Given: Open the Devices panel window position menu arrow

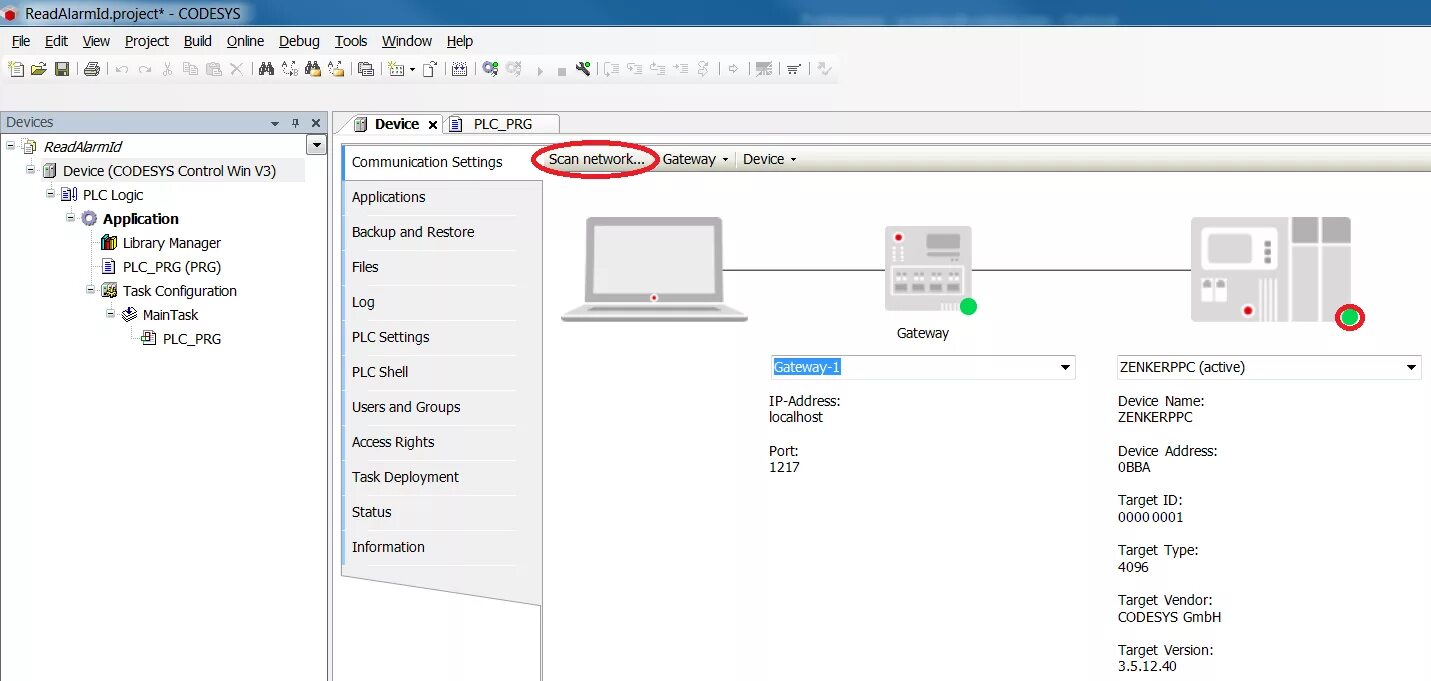Looking at the screenshot, I should pos(275,123).
